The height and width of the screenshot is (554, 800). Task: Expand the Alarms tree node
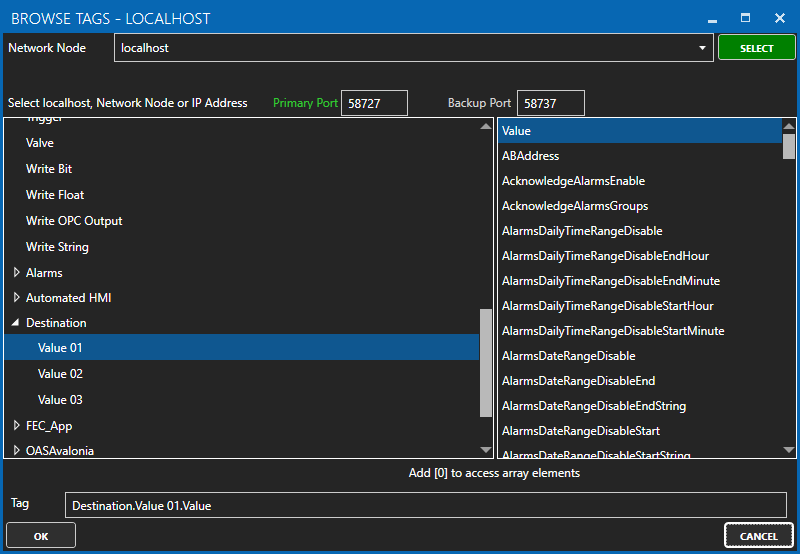tap(16, 273)
